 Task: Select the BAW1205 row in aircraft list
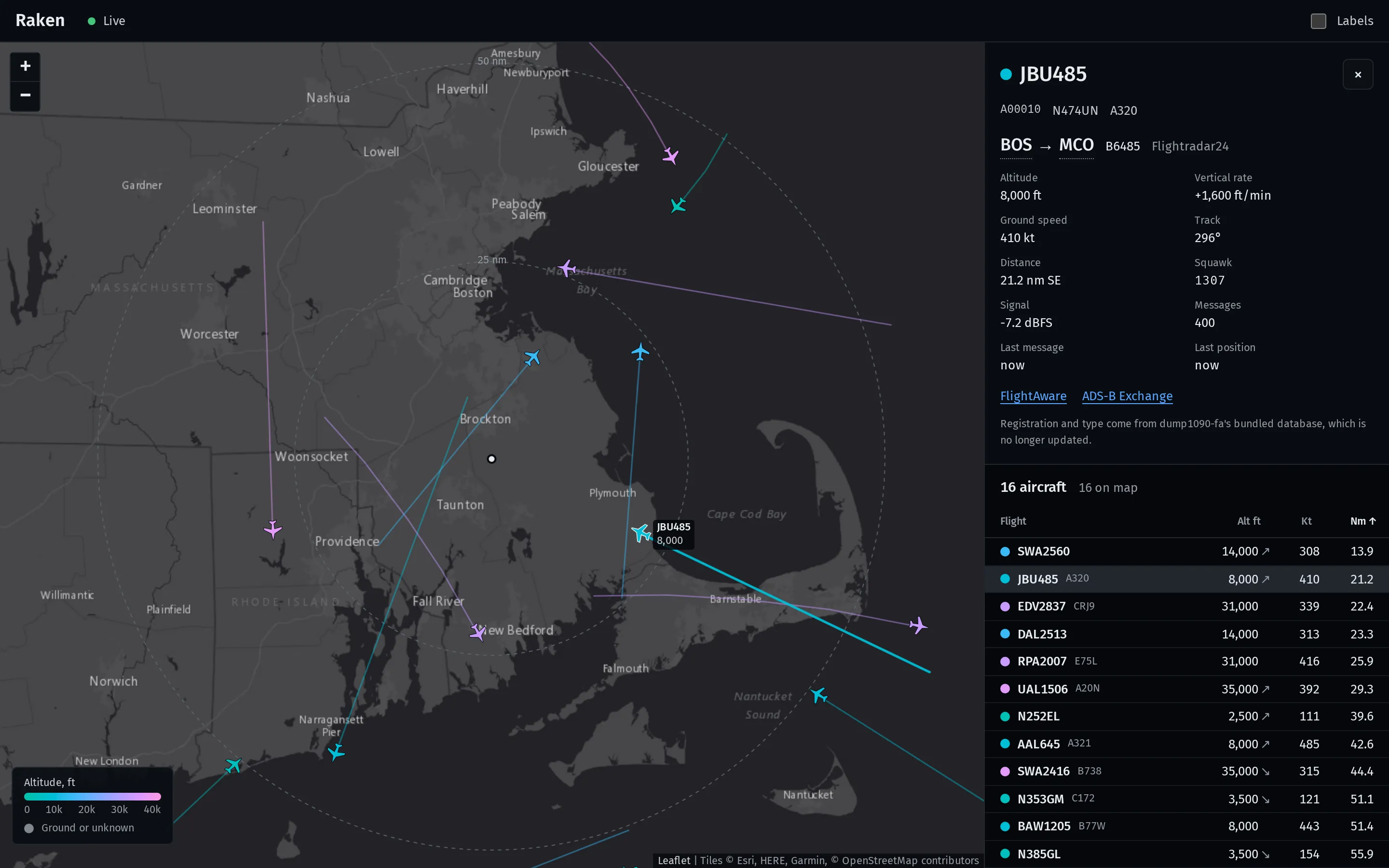(1186, 827)
